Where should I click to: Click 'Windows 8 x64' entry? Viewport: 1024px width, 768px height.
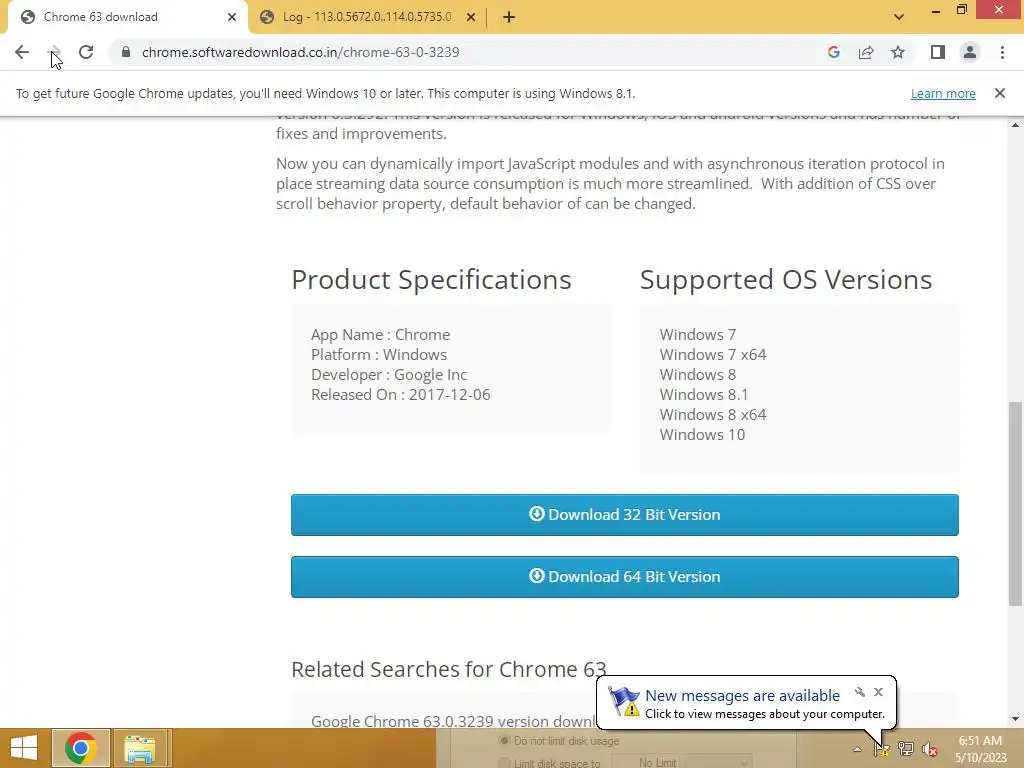pos(712,415)
